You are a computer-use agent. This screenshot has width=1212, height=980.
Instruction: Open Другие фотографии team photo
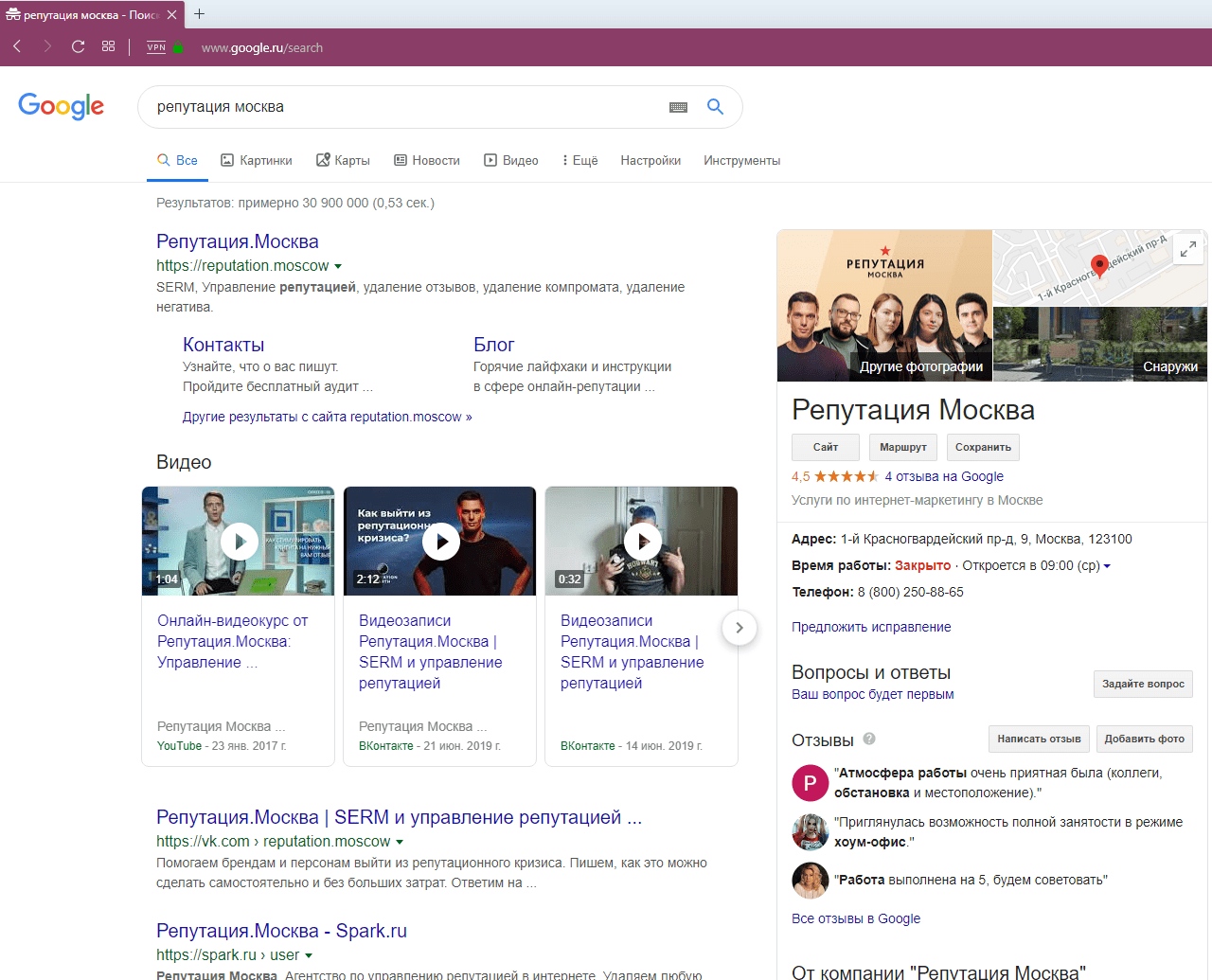[x=884, y=305]
